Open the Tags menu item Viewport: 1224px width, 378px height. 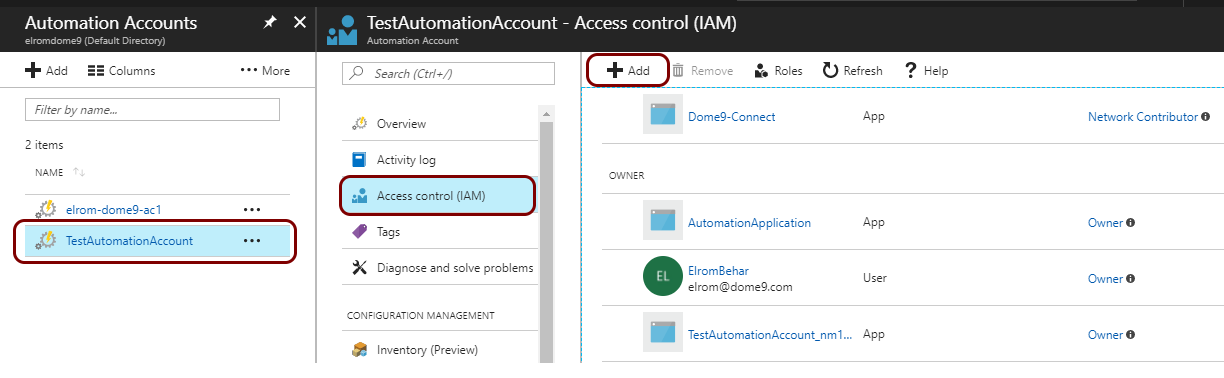click(x=388, y=232)
